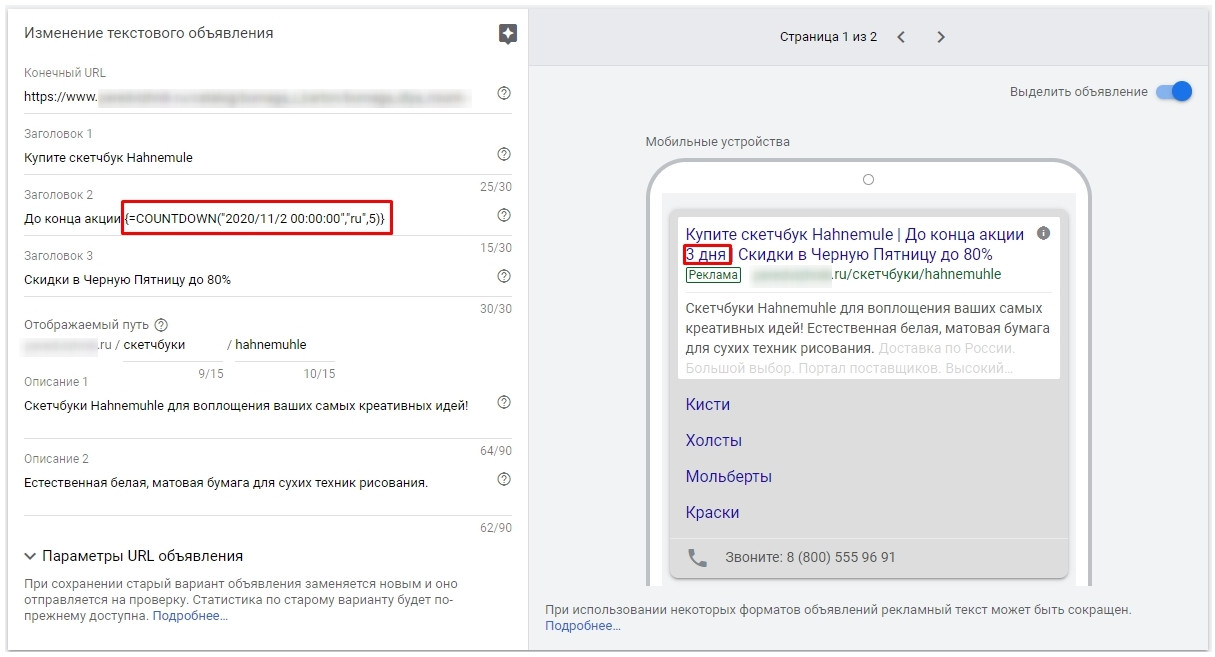Go to next preview page arrow
This screenshot has width=1215, height=657.
click(x=941, y=37)
